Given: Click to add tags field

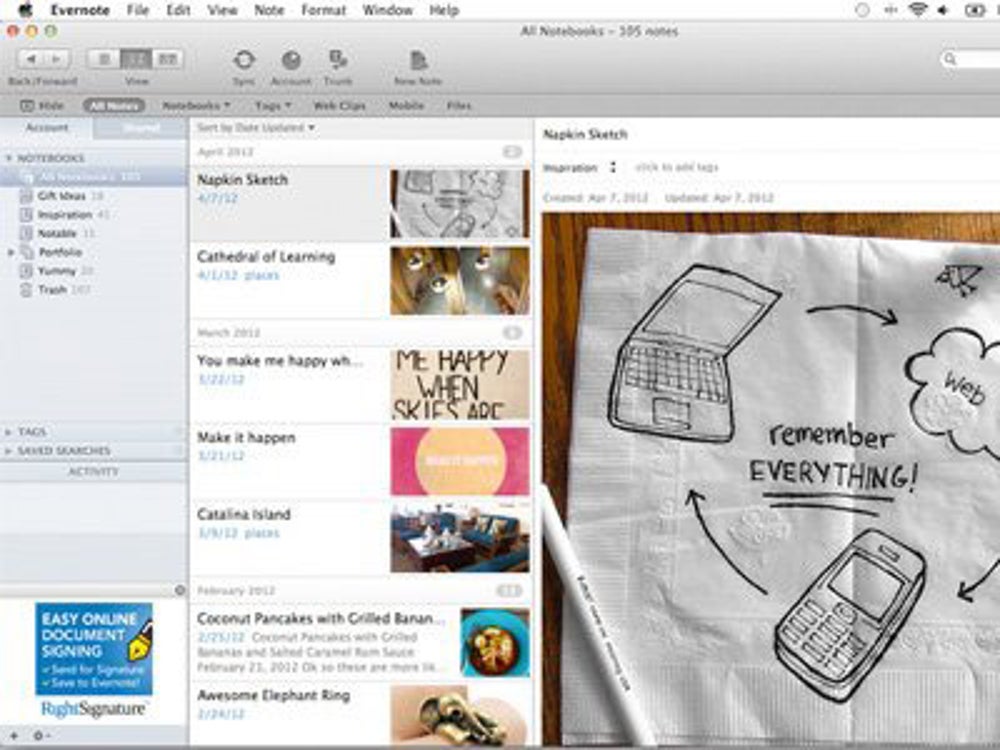Looking at the screenshot, I should (677, 168).
